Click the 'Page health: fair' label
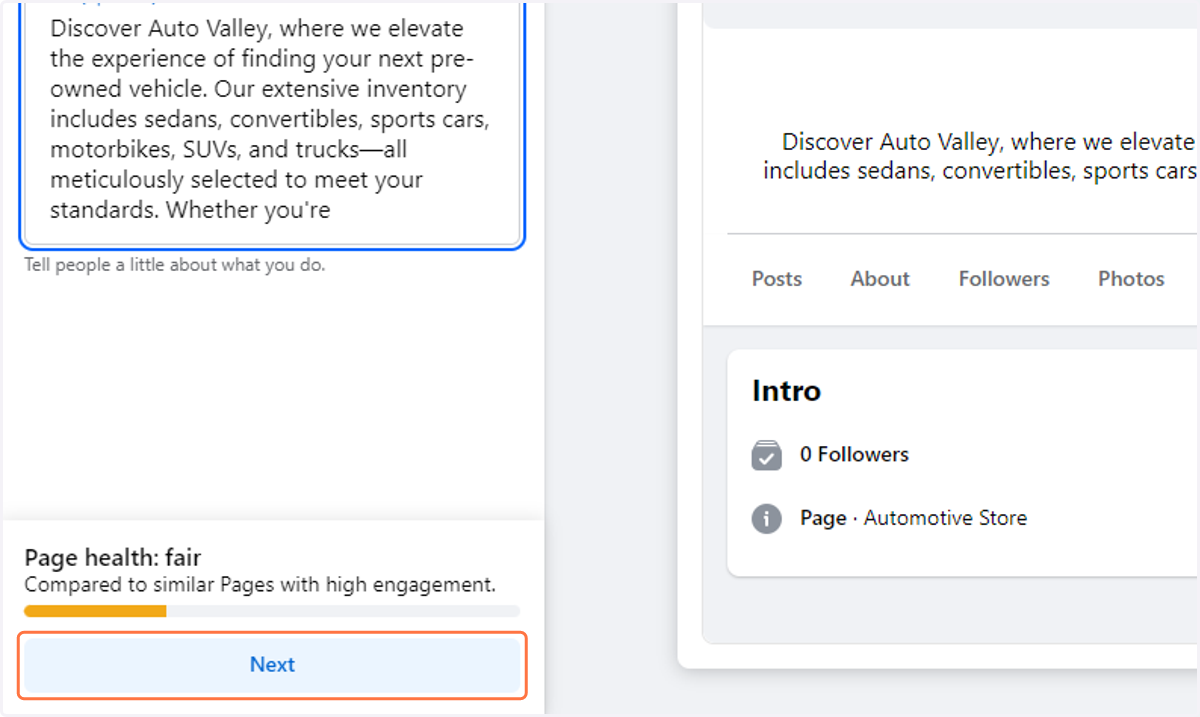Viewport: 1200px width, 717px height. pyautogui.click(x=113, y=558)
